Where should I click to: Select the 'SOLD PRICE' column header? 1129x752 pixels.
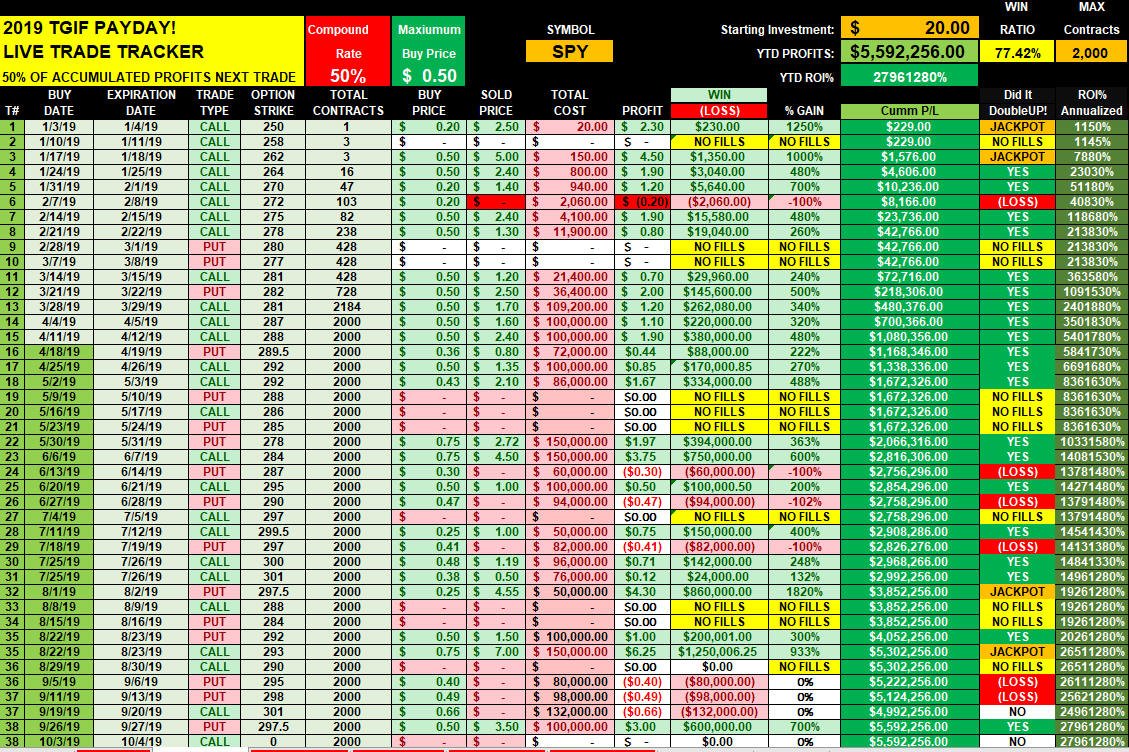pos(496,102)
